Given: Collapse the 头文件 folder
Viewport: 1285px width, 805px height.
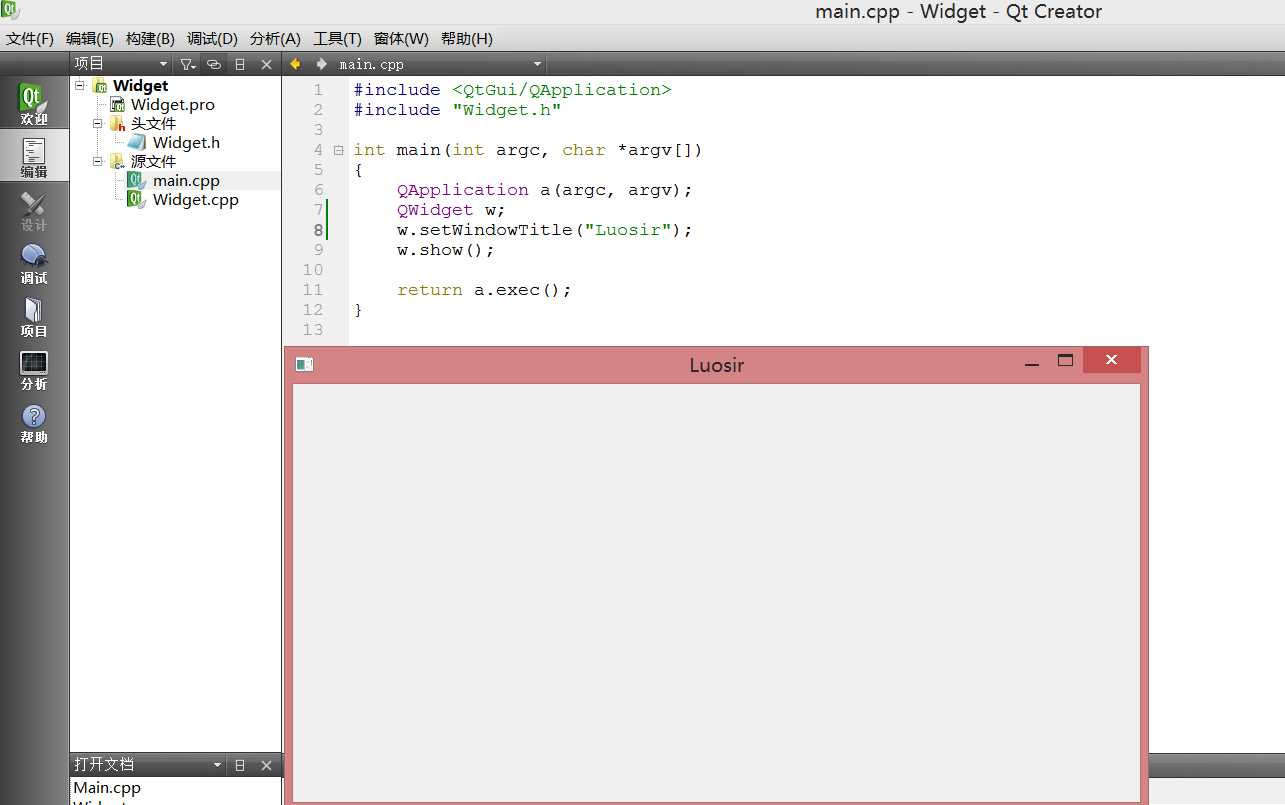Looking at the screenshot, I should click(98, 123).
